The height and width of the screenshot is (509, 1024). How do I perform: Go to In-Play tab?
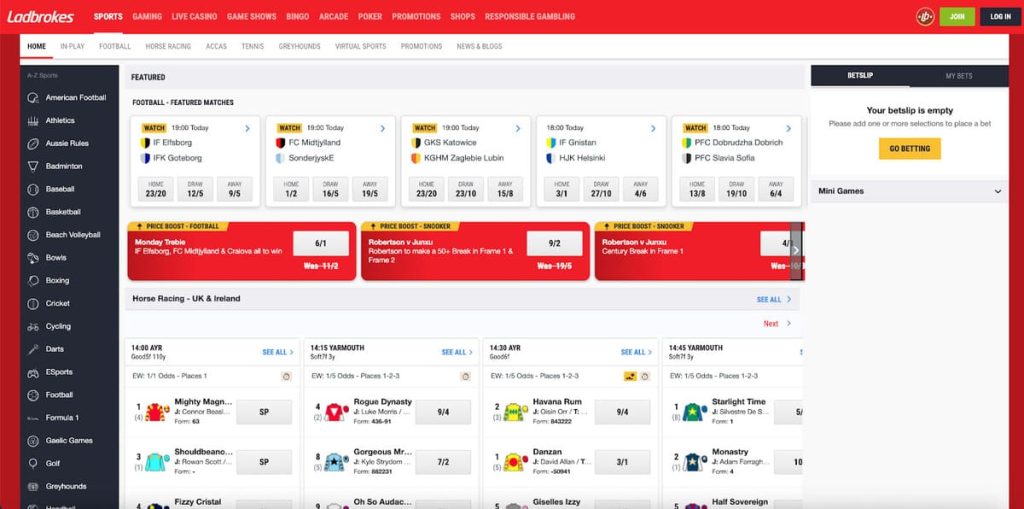72,46
